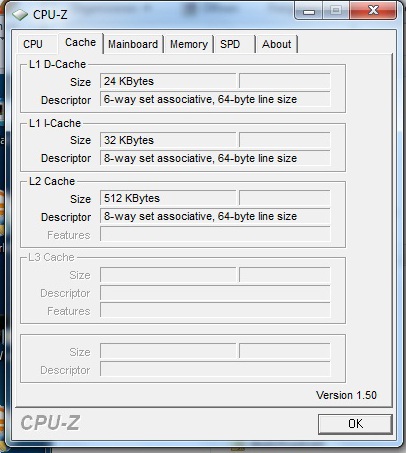Click the CPU-Z app icon in title bar

click(20, 15)
